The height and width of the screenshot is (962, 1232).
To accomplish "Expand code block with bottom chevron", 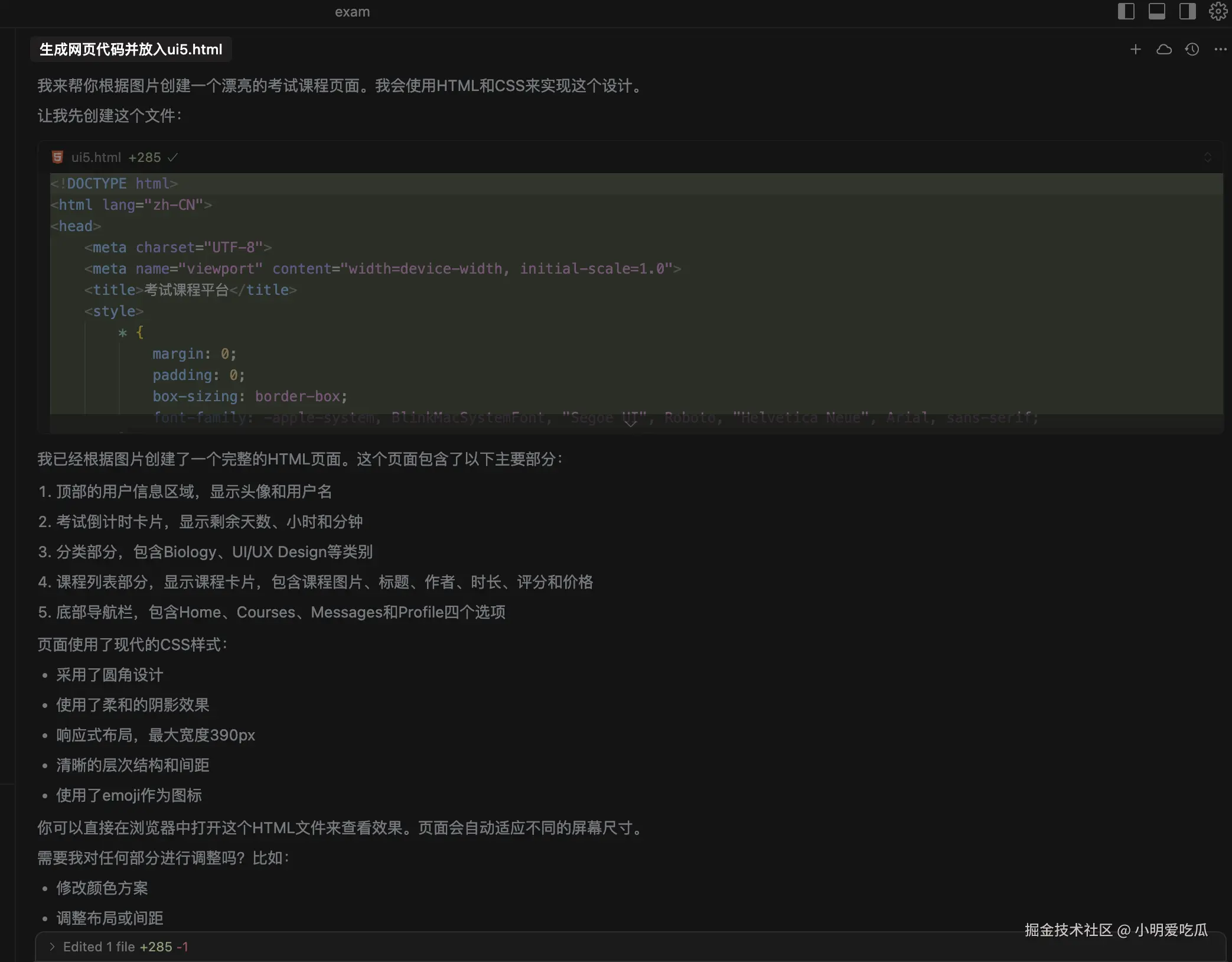I will pos(630,422).
